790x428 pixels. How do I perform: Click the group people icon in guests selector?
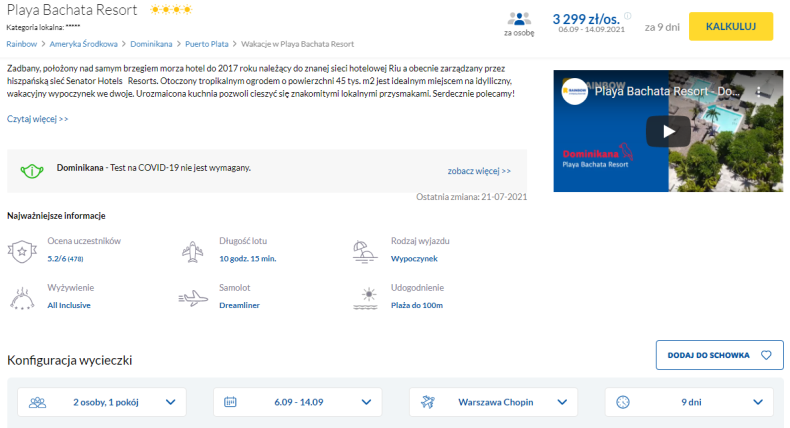37,402
